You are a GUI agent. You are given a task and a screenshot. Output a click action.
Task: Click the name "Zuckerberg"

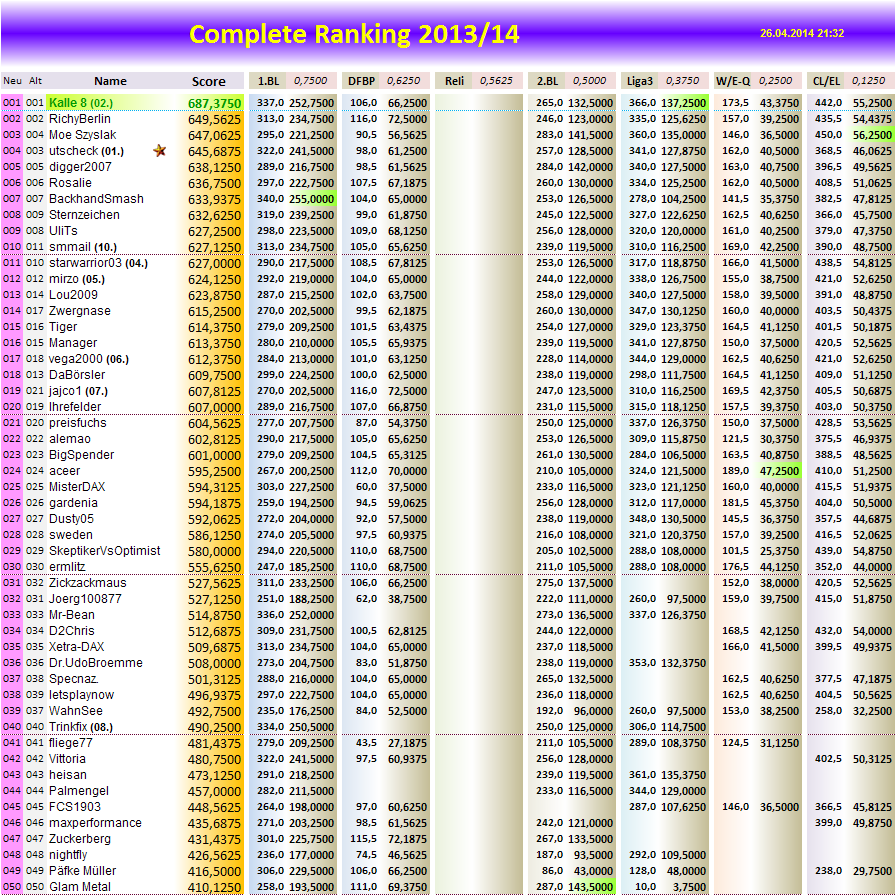tap(80, 838)
